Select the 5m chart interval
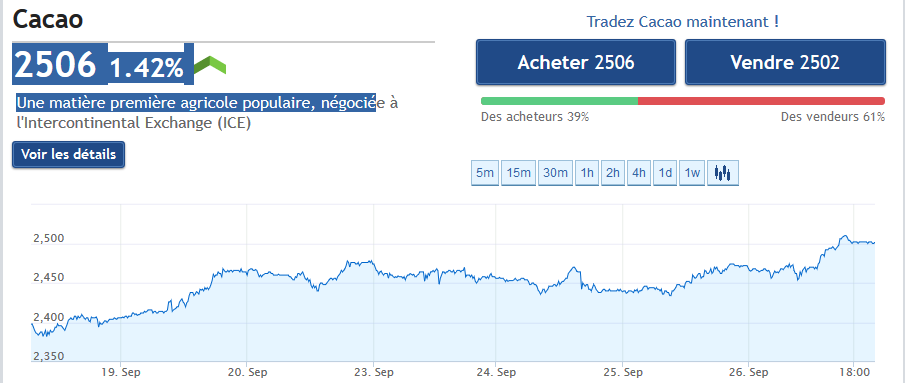Image resolution: width=905 pixels, height=383 pixels. (x=485, y=172)
